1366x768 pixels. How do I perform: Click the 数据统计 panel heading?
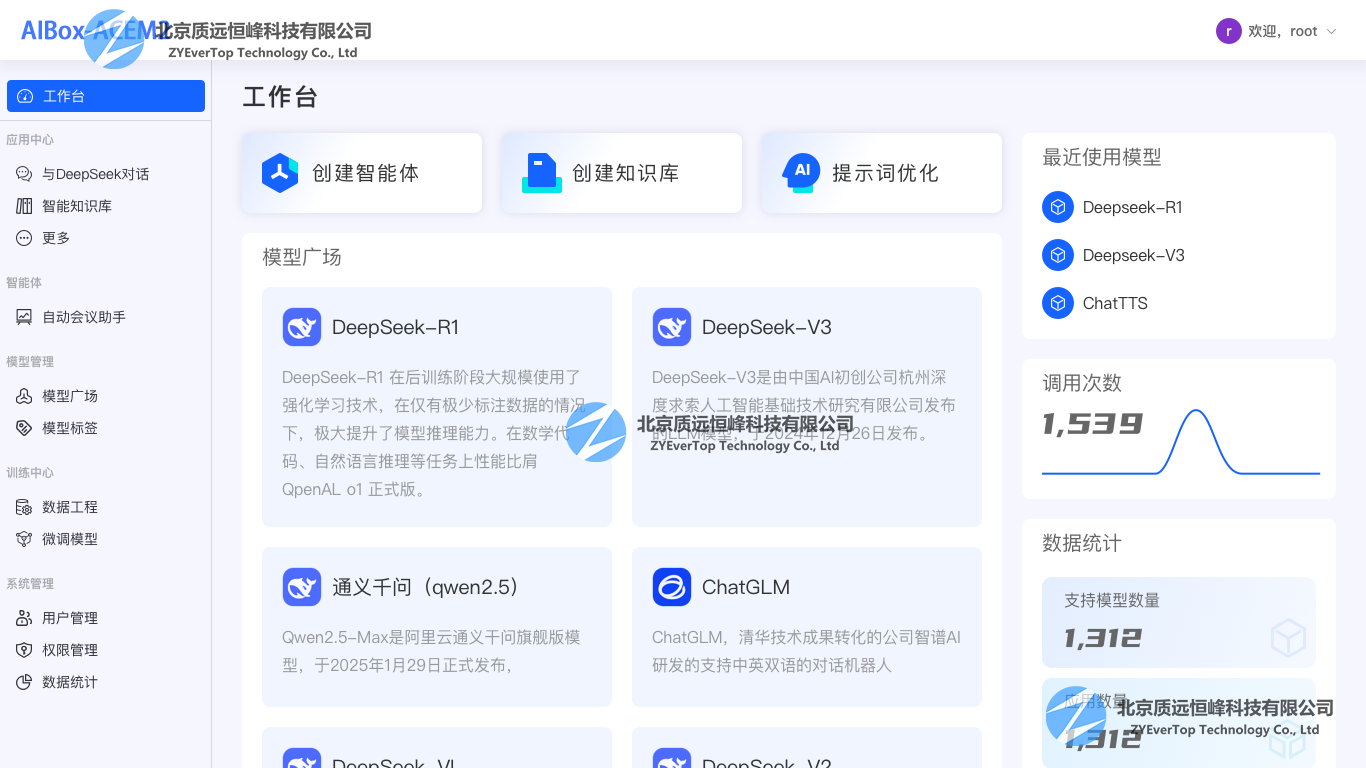pyautogui.click(x=1082, y=543)
